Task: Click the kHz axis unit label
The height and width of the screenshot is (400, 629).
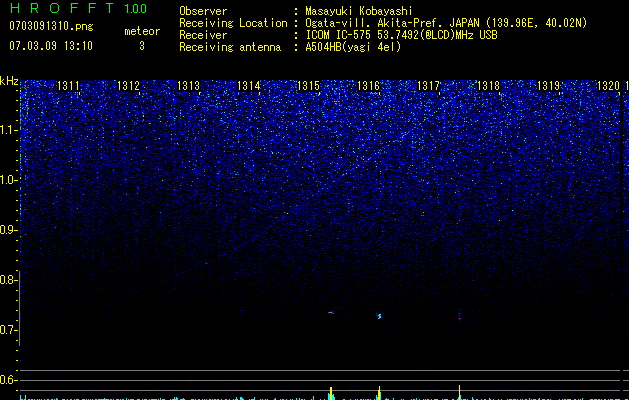Action: tap(9, 81)
